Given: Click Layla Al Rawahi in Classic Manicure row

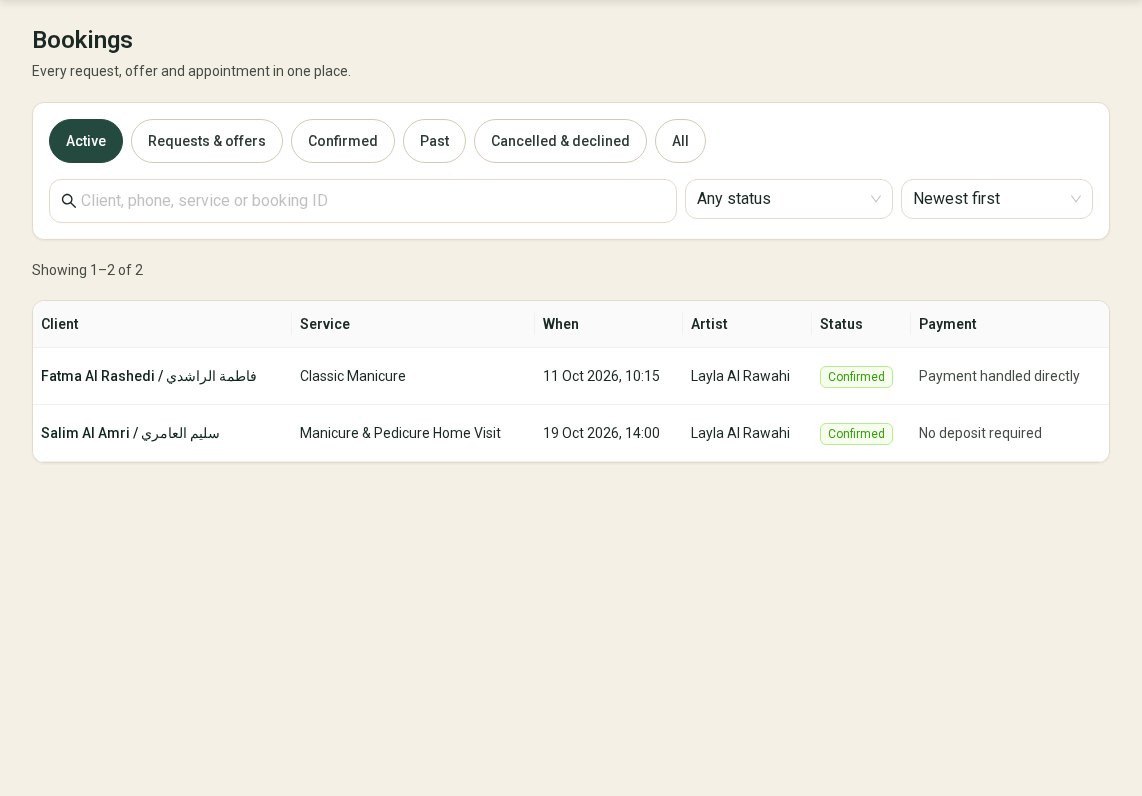Looking at the screenshot, I should point(740,377).
